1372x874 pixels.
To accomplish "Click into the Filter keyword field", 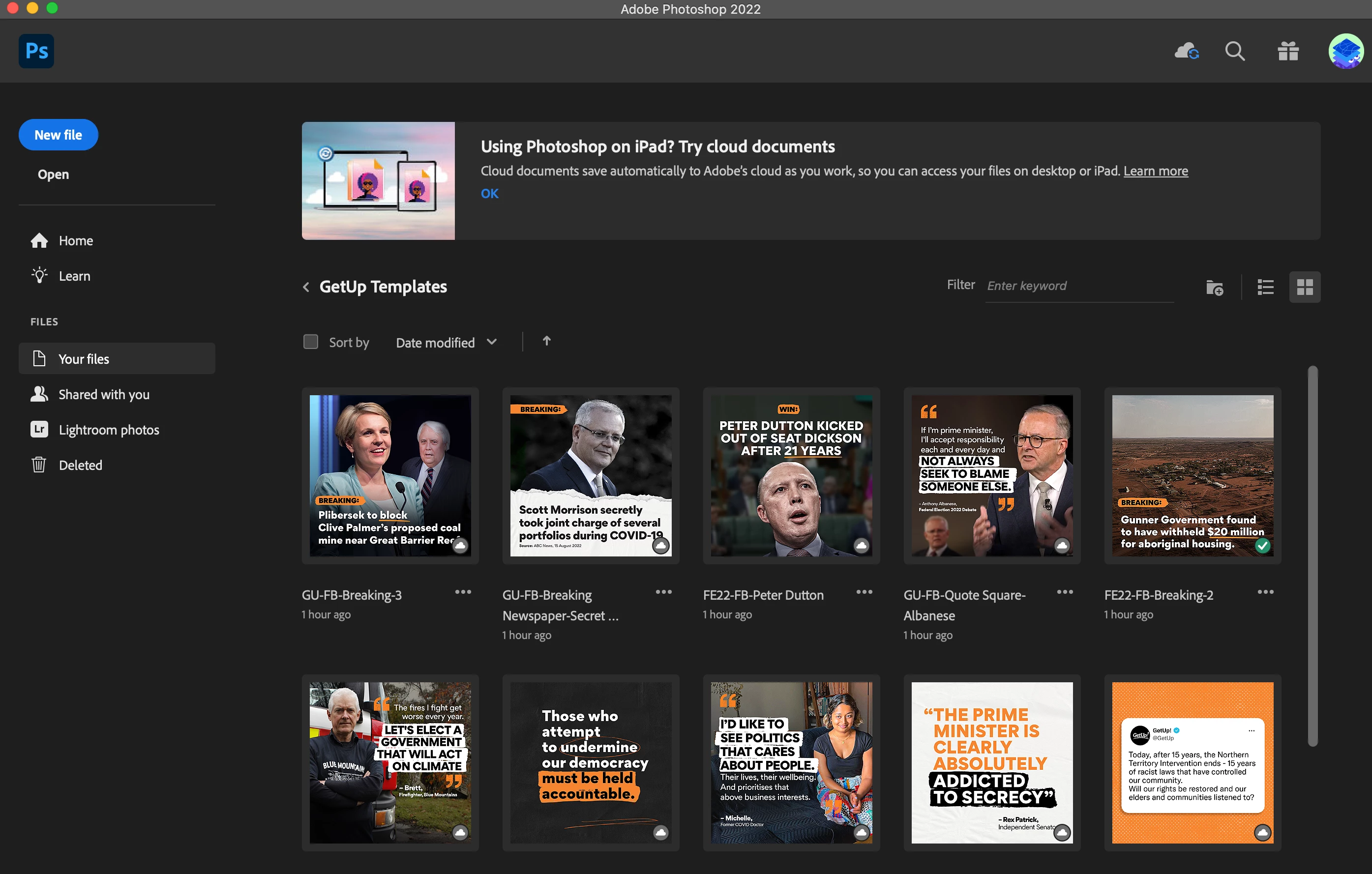I will point(1078,286).
